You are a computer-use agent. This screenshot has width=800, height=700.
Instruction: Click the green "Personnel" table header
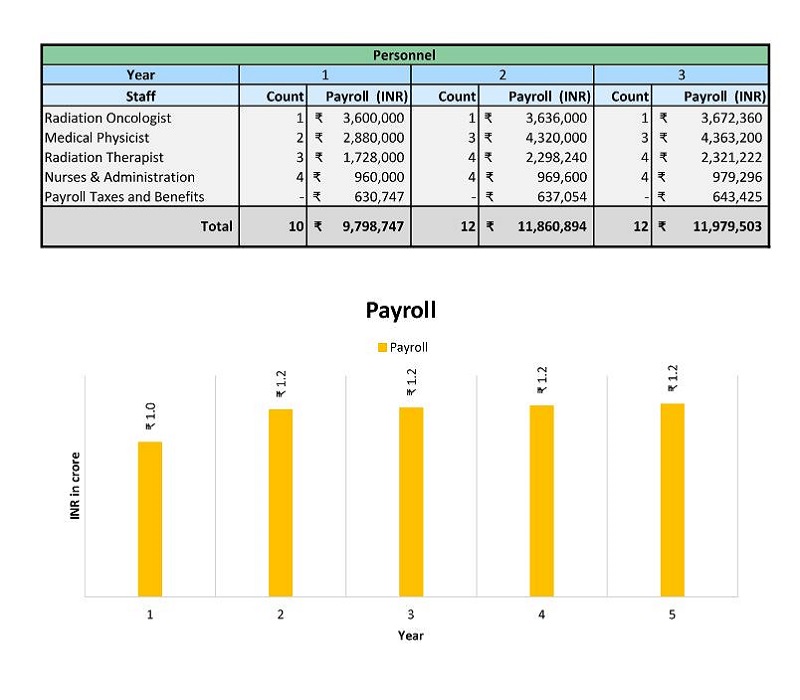(x=404, y=55)
